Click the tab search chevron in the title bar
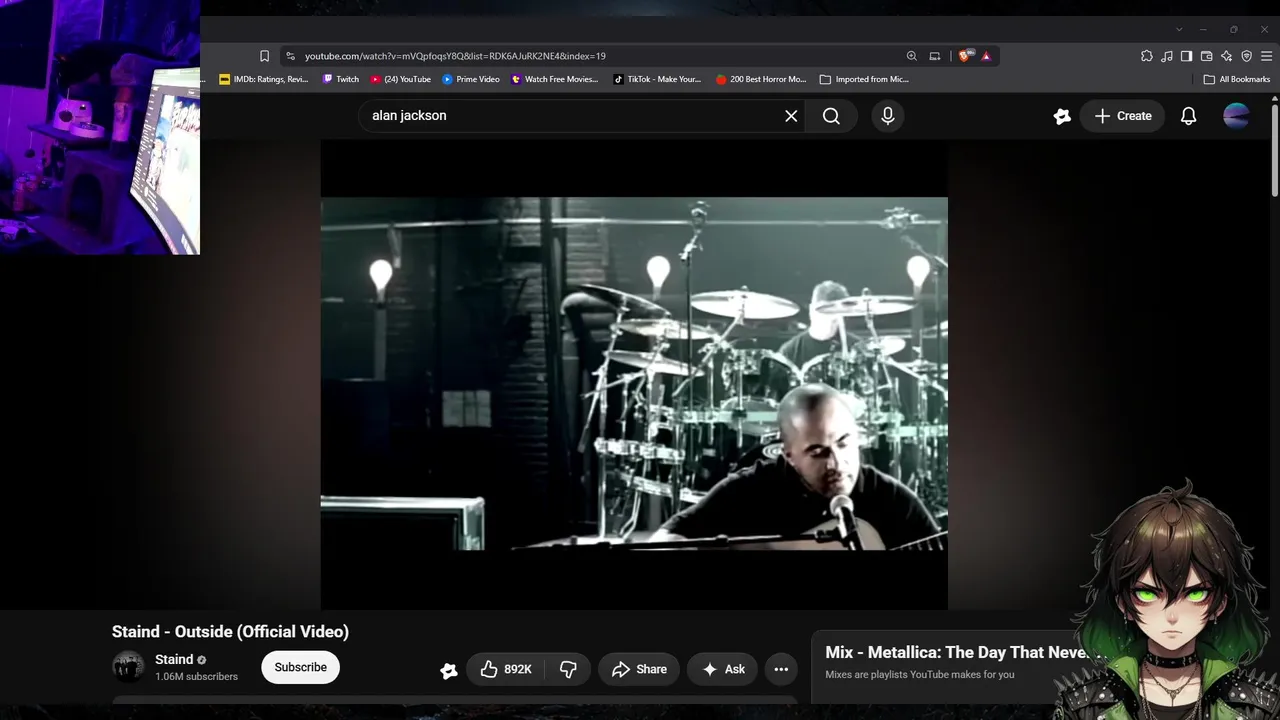The width and height of the screenshot is (1280, 720). click(x=1179, y=29)
